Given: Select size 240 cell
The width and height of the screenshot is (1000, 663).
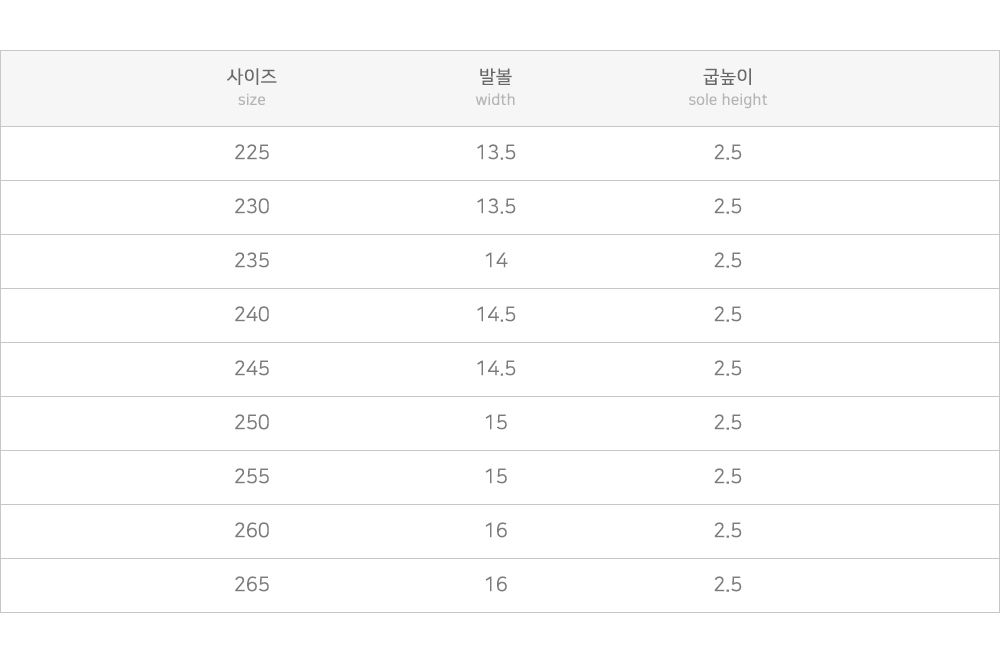Looking at the screenshot, I should coord(252,314).
